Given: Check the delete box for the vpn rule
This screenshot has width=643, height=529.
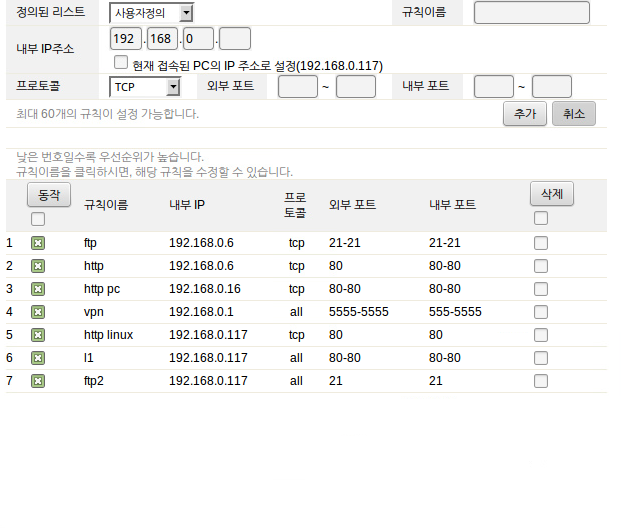Looking at the screenshot, I should click(541, 312).
